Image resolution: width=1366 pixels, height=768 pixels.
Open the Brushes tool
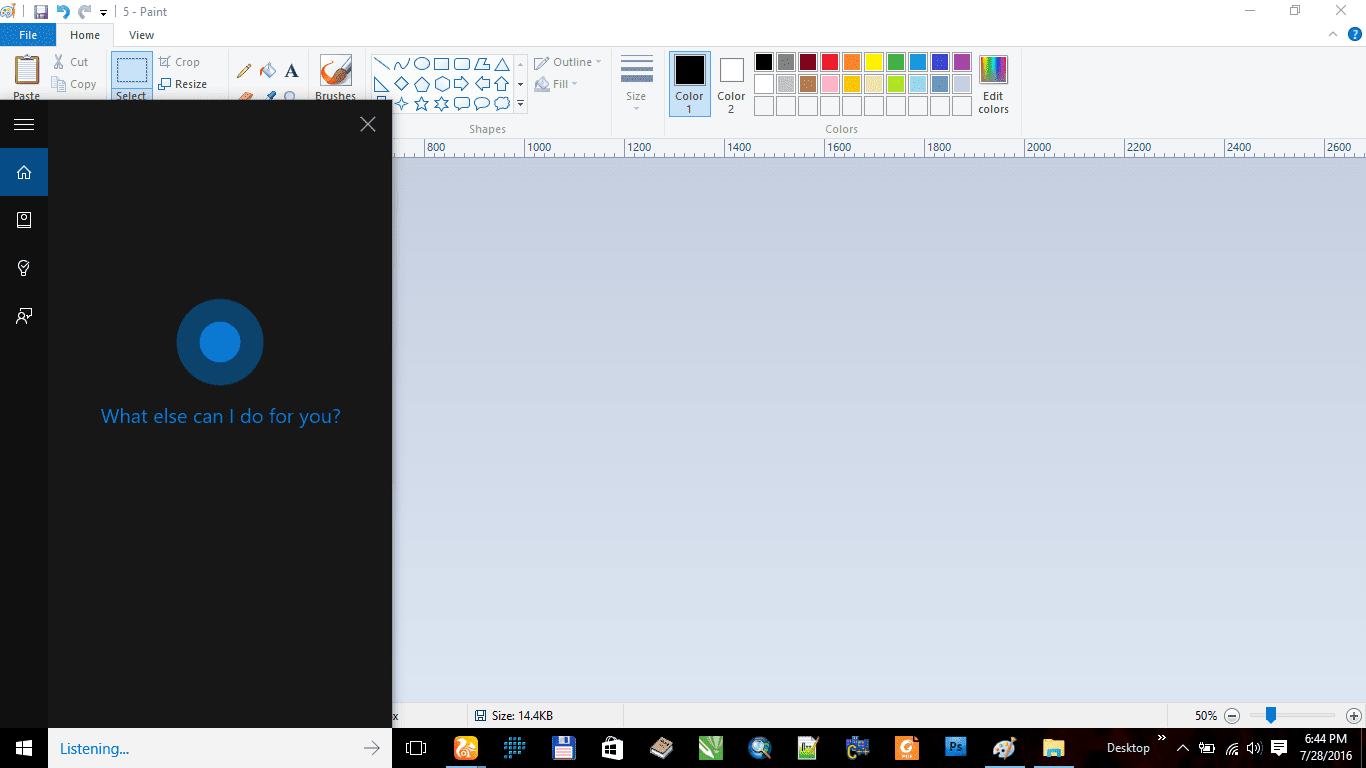click(x=335, y=77)
